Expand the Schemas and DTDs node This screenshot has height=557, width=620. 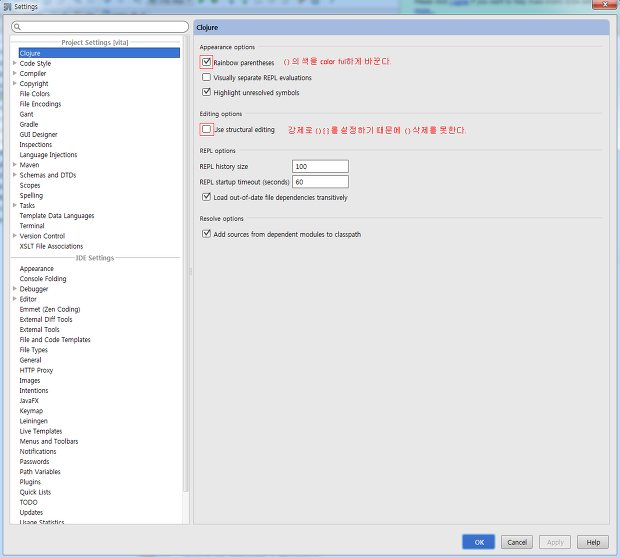point(15,175)
